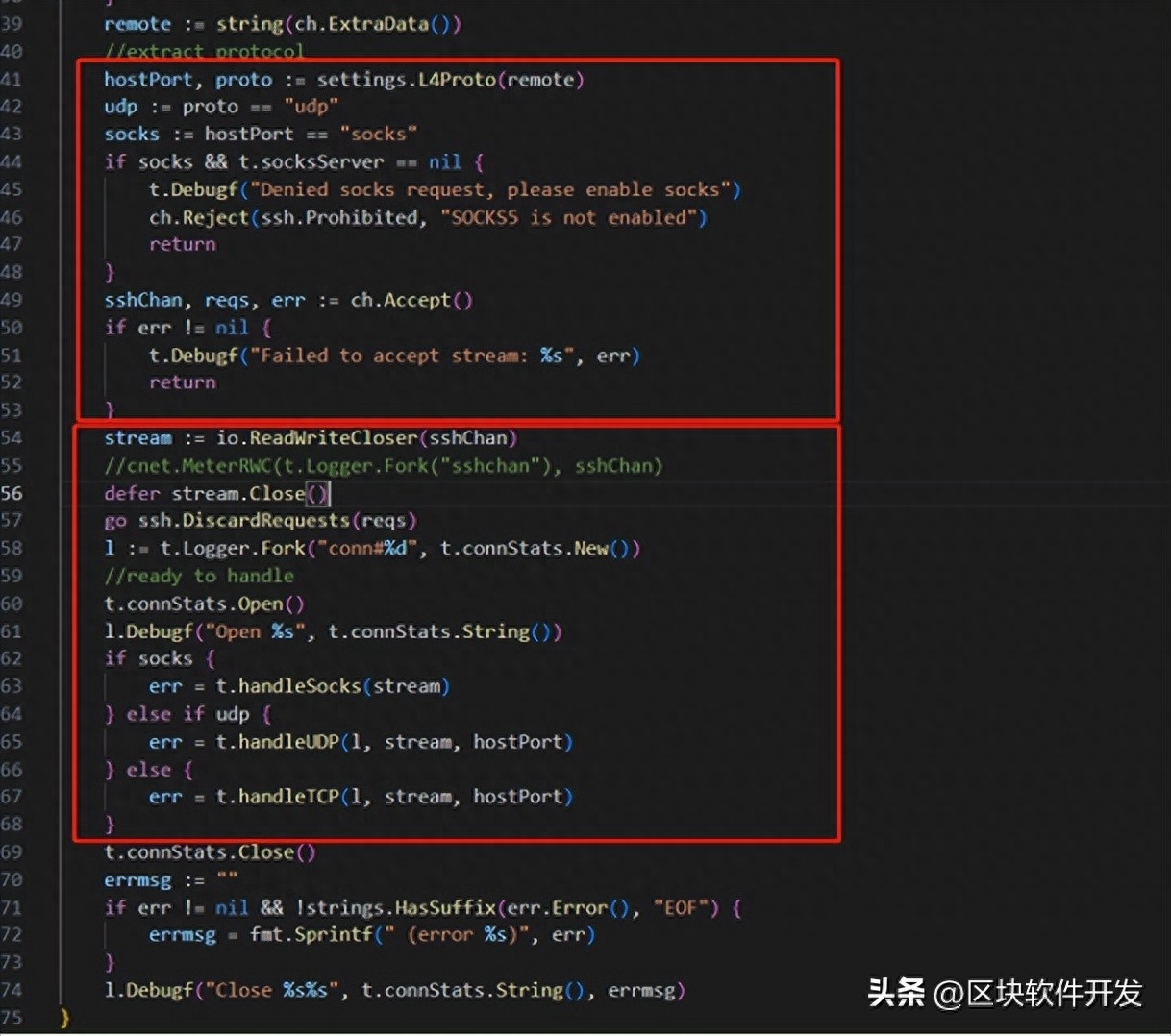
Task: Click line number 69 in the gutter
Action: tap(11, 852)
